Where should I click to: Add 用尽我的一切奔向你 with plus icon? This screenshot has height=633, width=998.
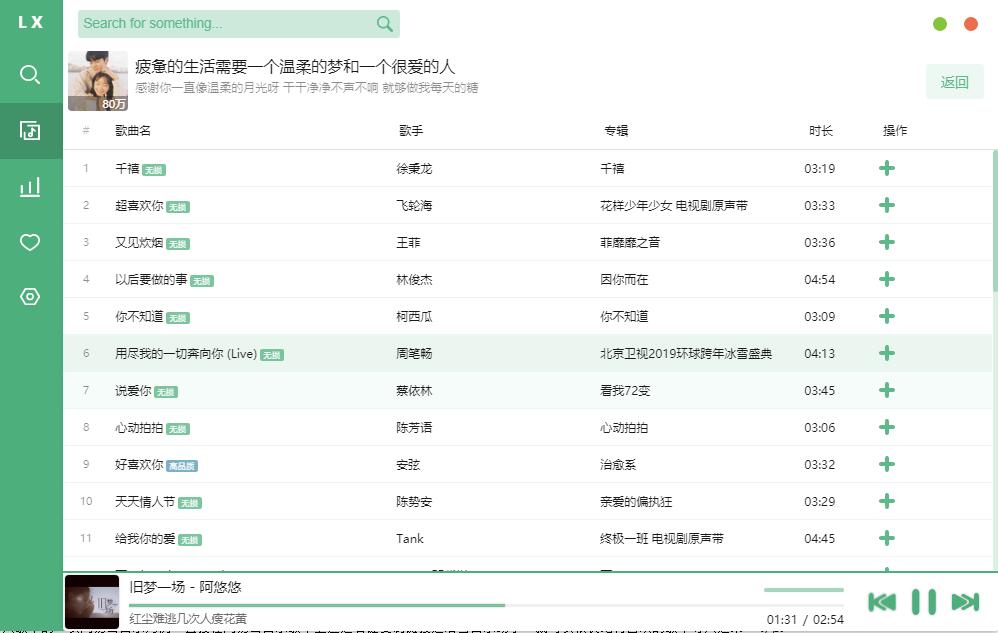887,353
